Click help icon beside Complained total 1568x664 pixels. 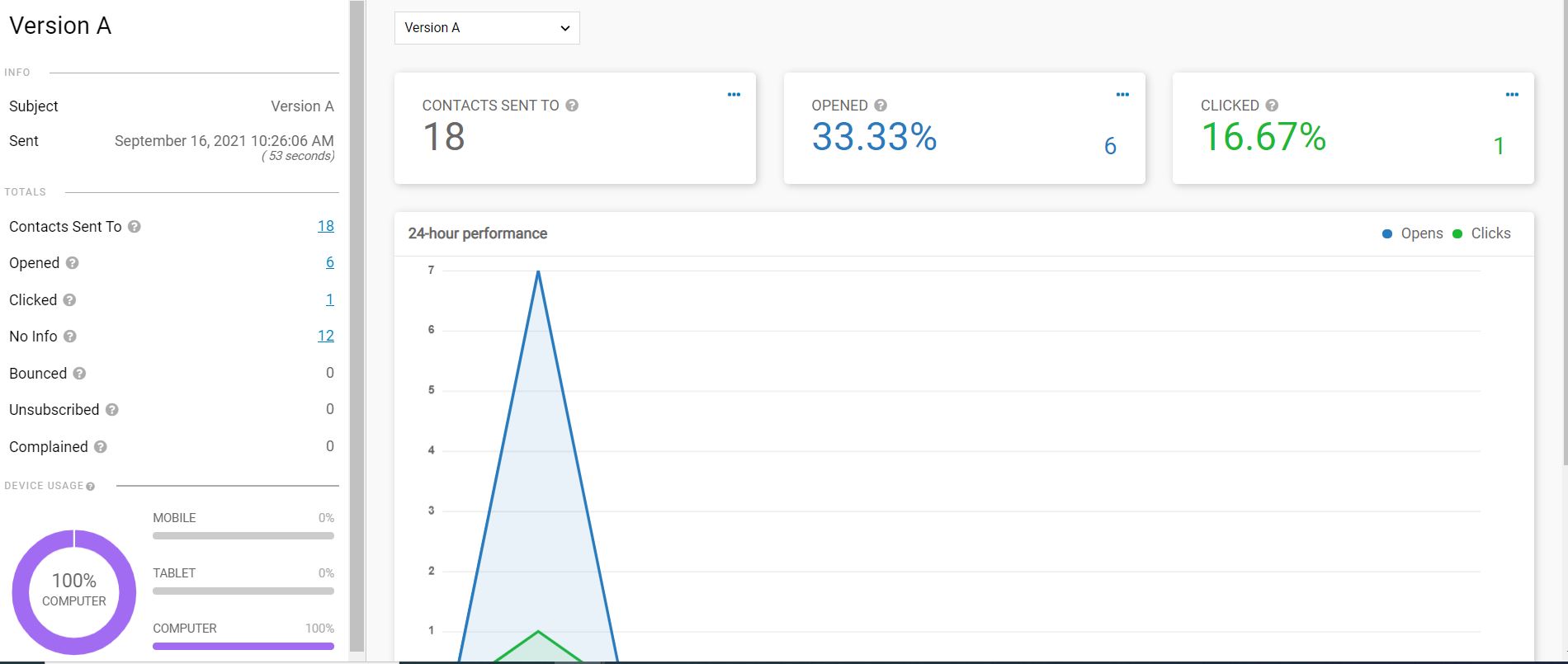(101, 447)
